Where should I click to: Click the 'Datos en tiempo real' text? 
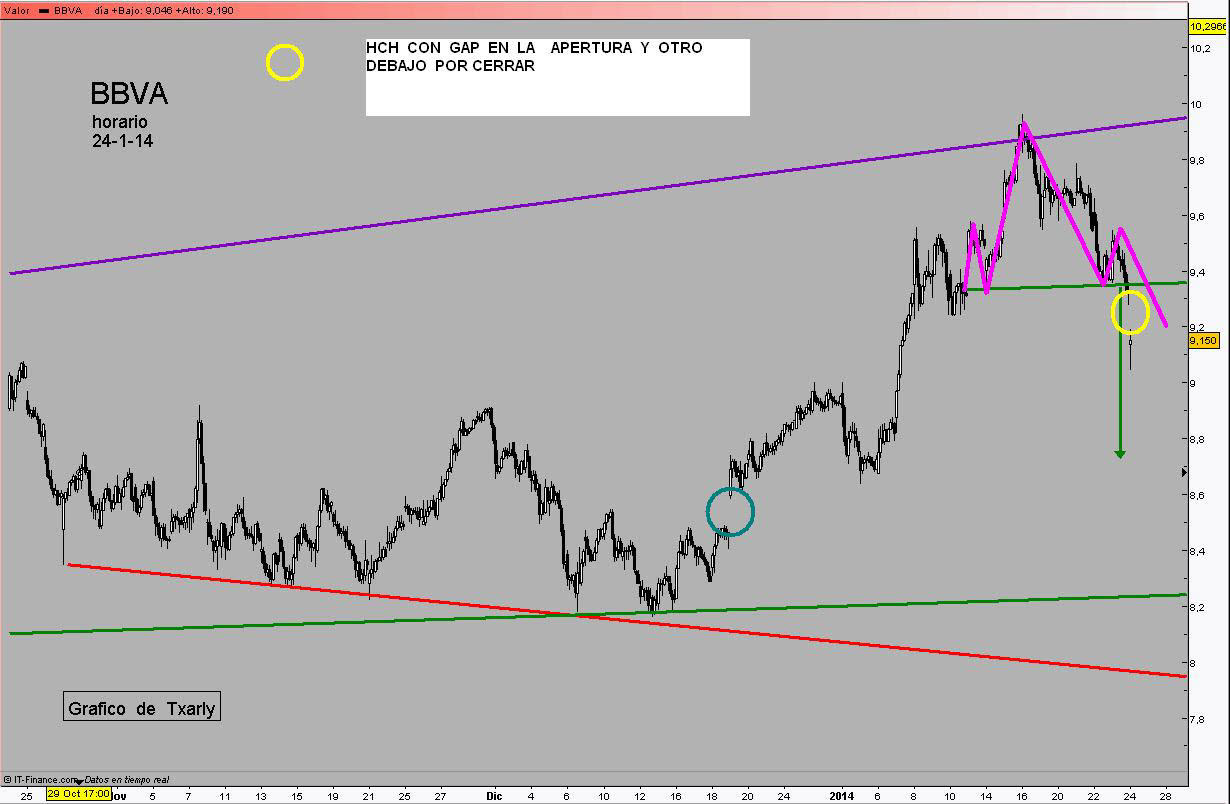127,779
